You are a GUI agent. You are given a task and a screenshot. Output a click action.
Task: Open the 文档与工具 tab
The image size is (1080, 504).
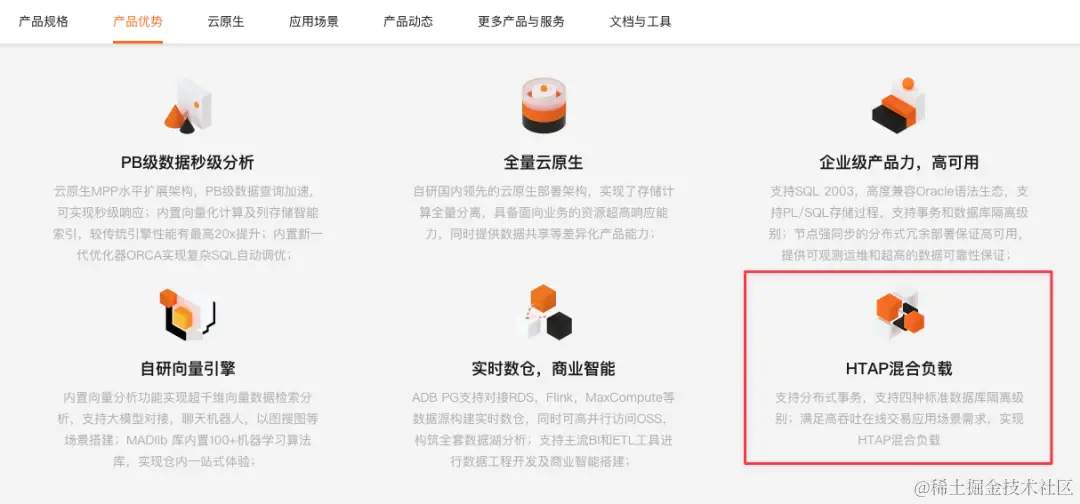tap(641, 21)
